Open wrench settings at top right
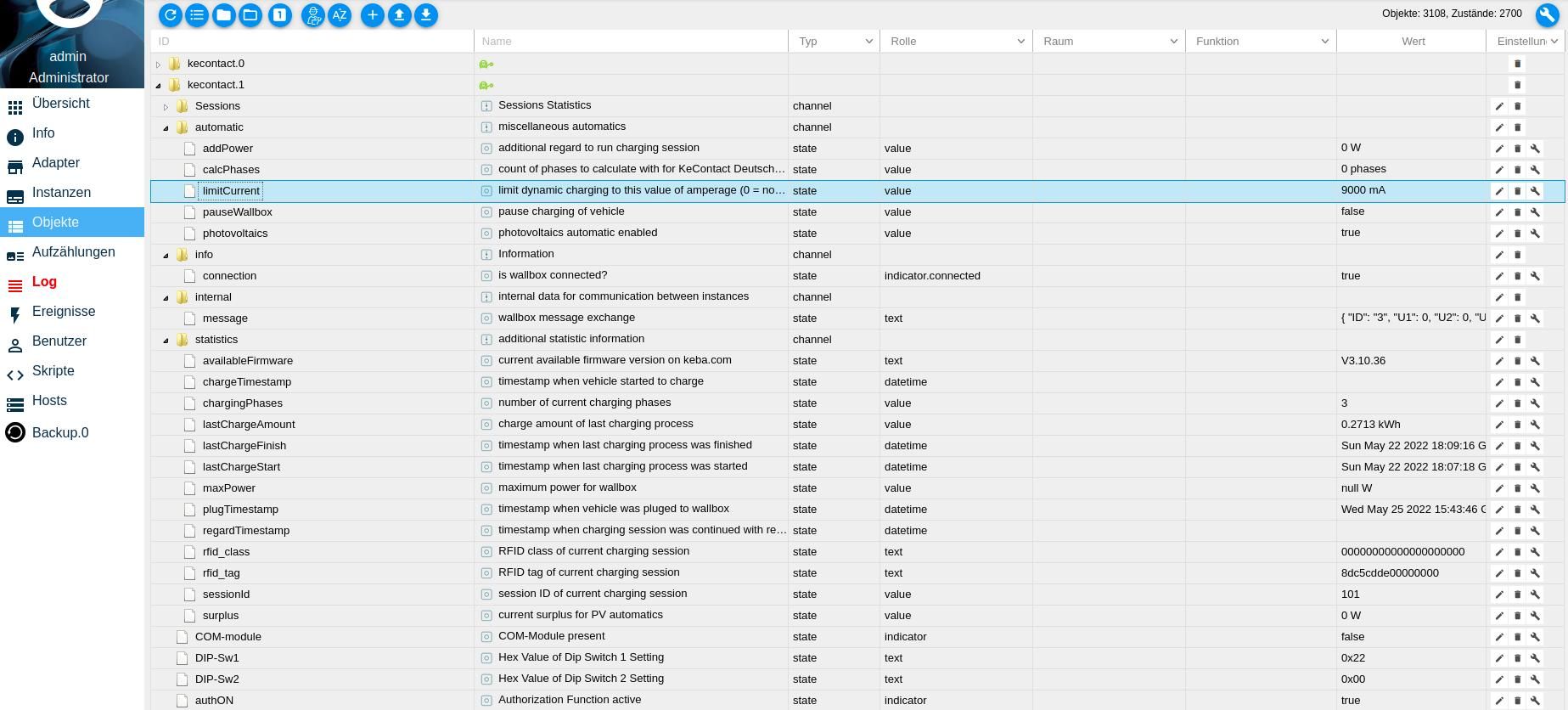Screen dimensions: 1568x710 click(x=1547, y=15)
